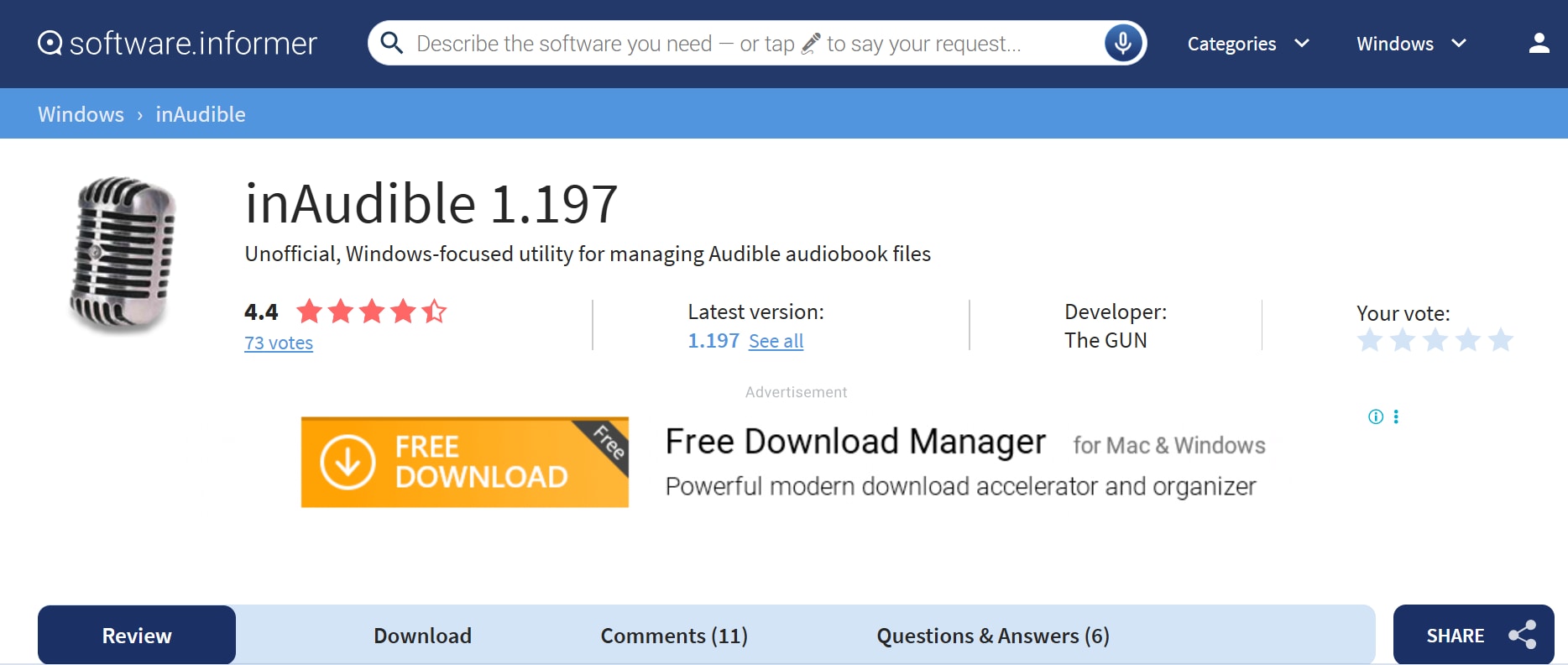Screen dimensions: 1568x665
Task: Focus the software search input field
Action: 755,43
